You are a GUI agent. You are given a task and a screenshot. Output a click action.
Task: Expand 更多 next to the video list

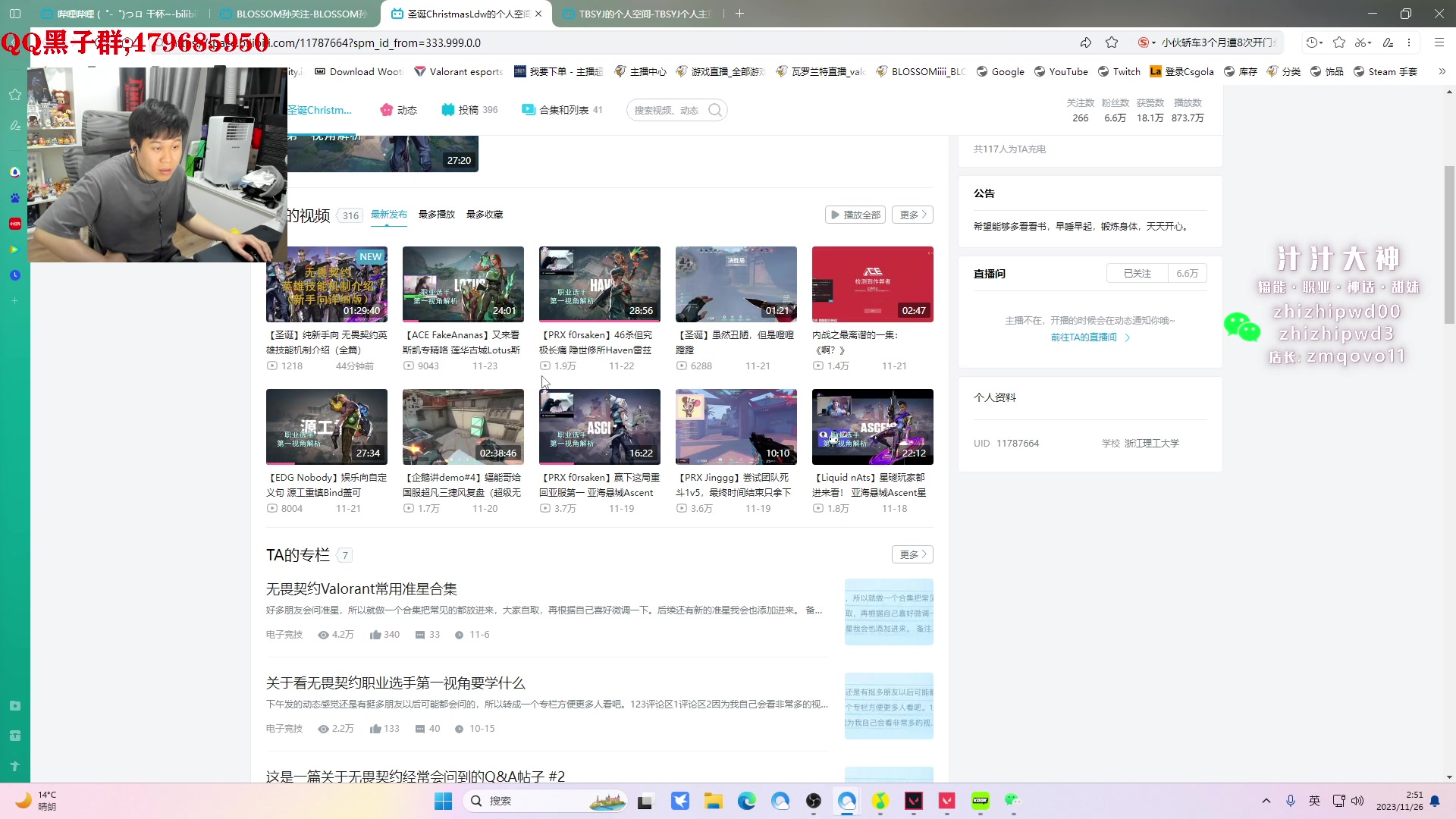point(912,215)
